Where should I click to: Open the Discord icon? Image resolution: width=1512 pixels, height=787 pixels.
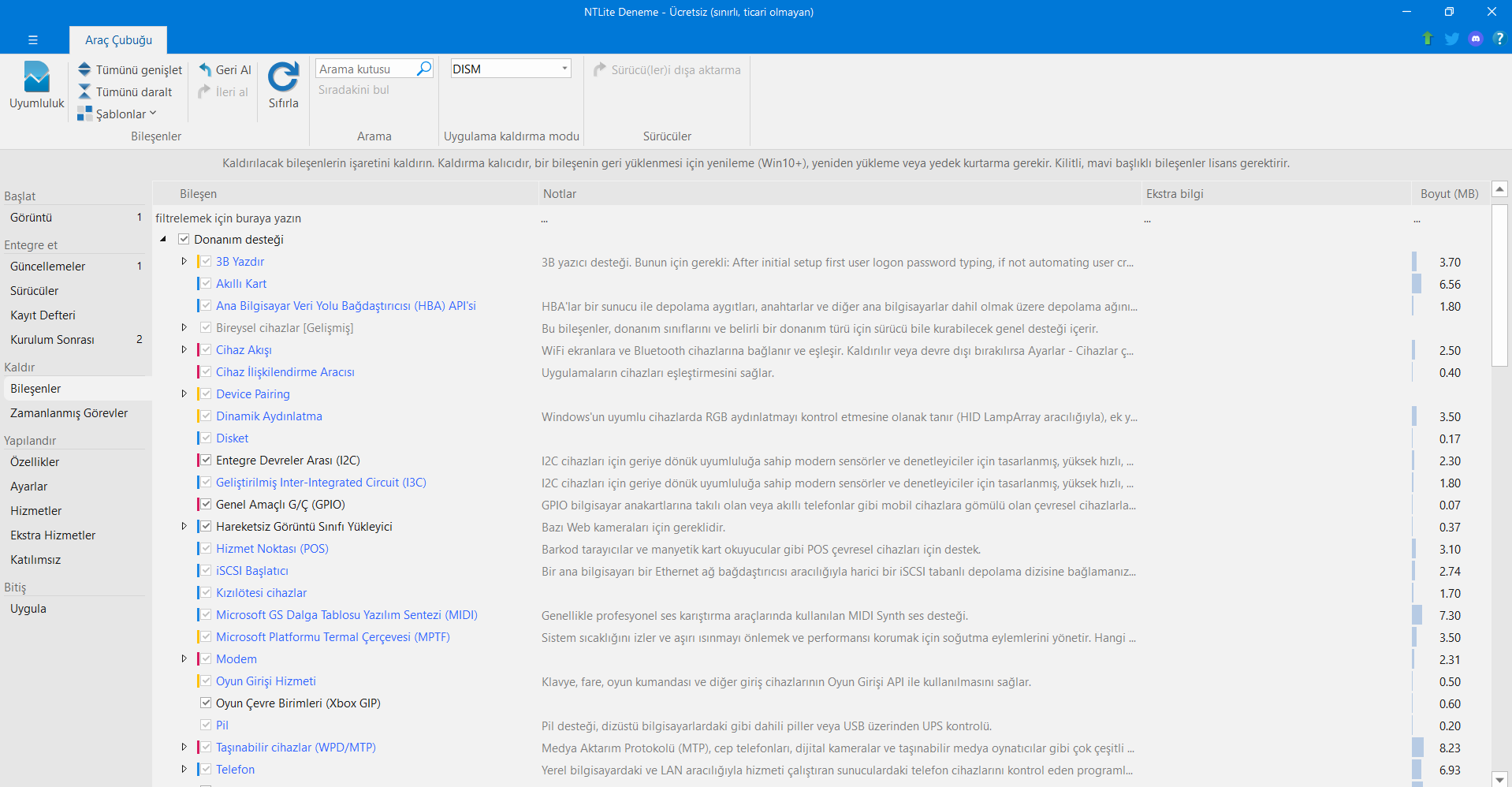1476,39
